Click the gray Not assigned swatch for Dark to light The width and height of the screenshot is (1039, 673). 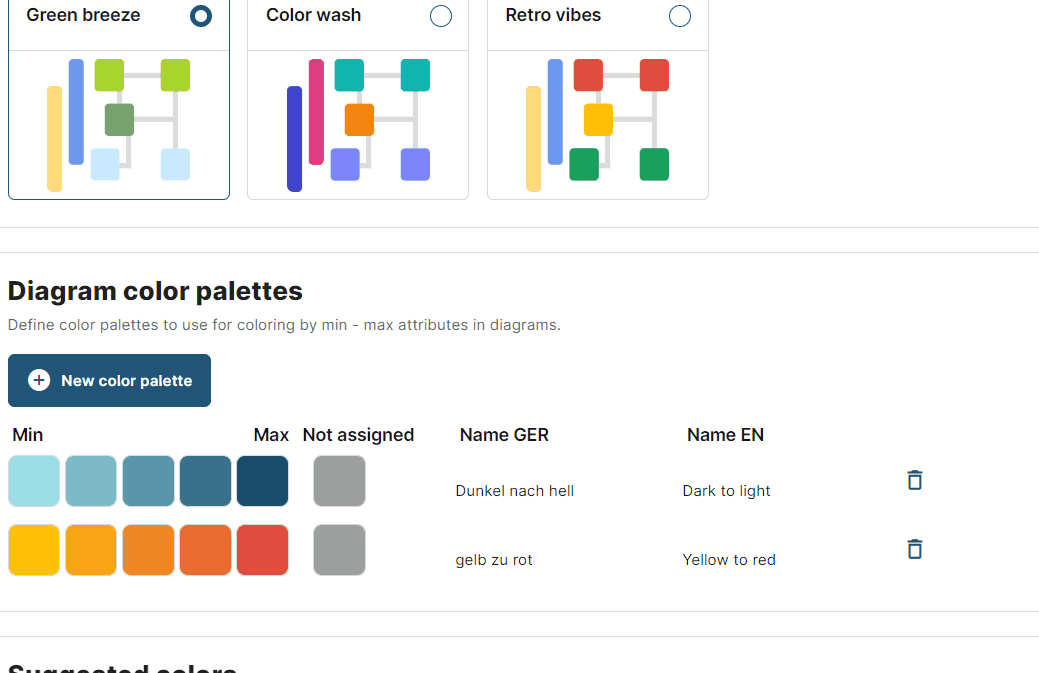(x=338, y=480)
